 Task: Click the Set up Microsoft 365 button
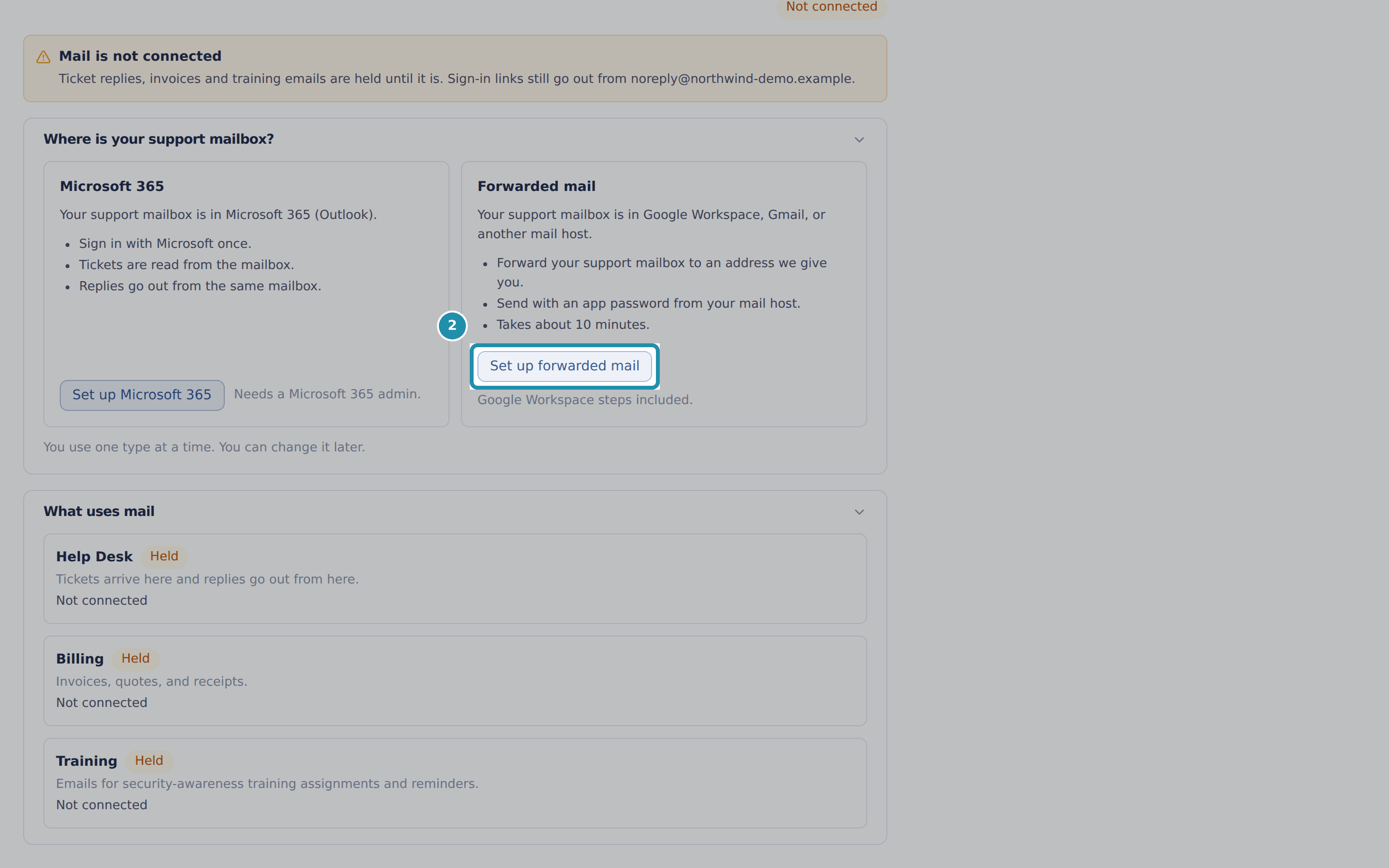pyautogui.click(x=142, y=395)
